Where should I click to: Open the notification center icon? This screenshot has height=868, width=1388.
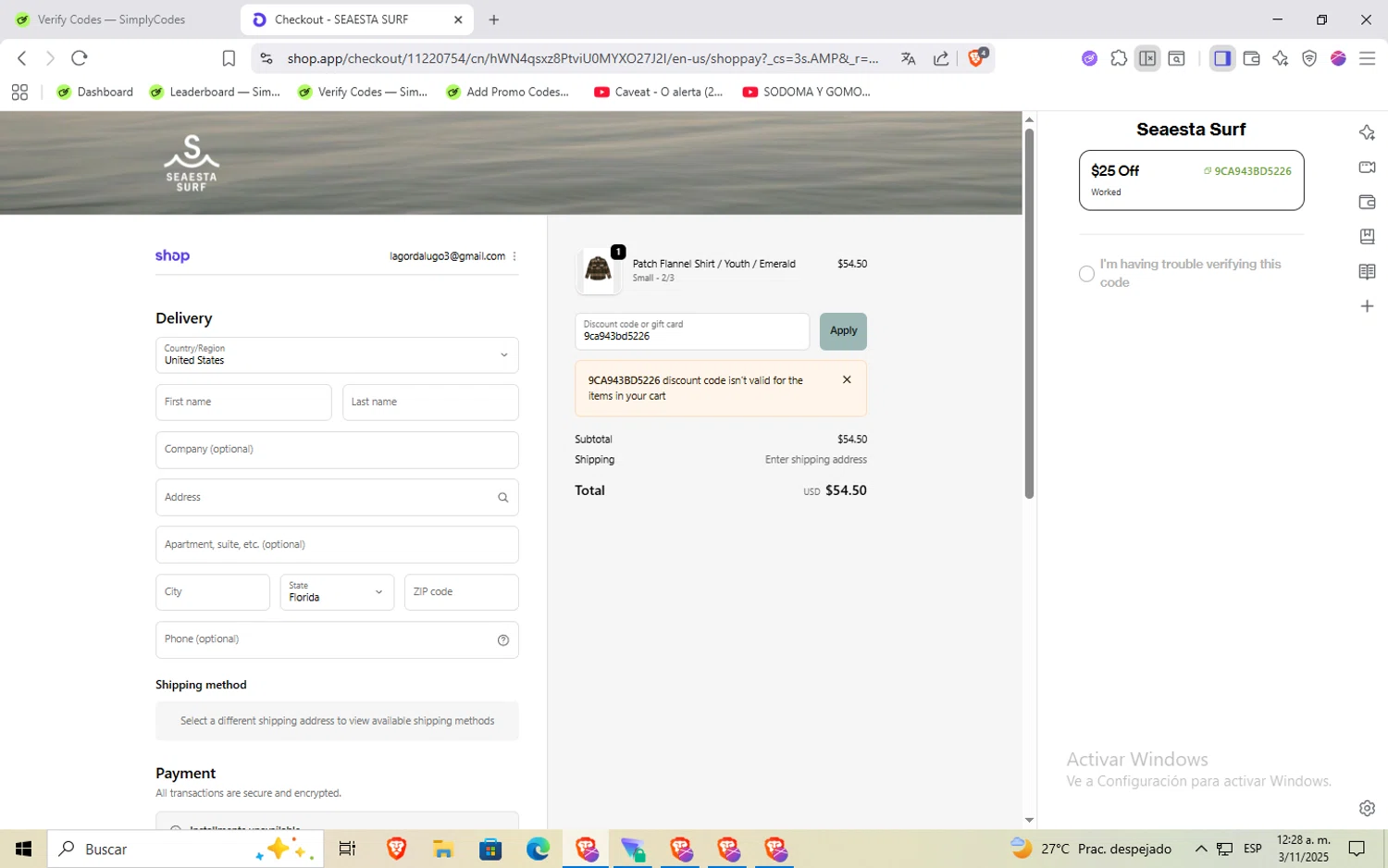point(1357,849)
